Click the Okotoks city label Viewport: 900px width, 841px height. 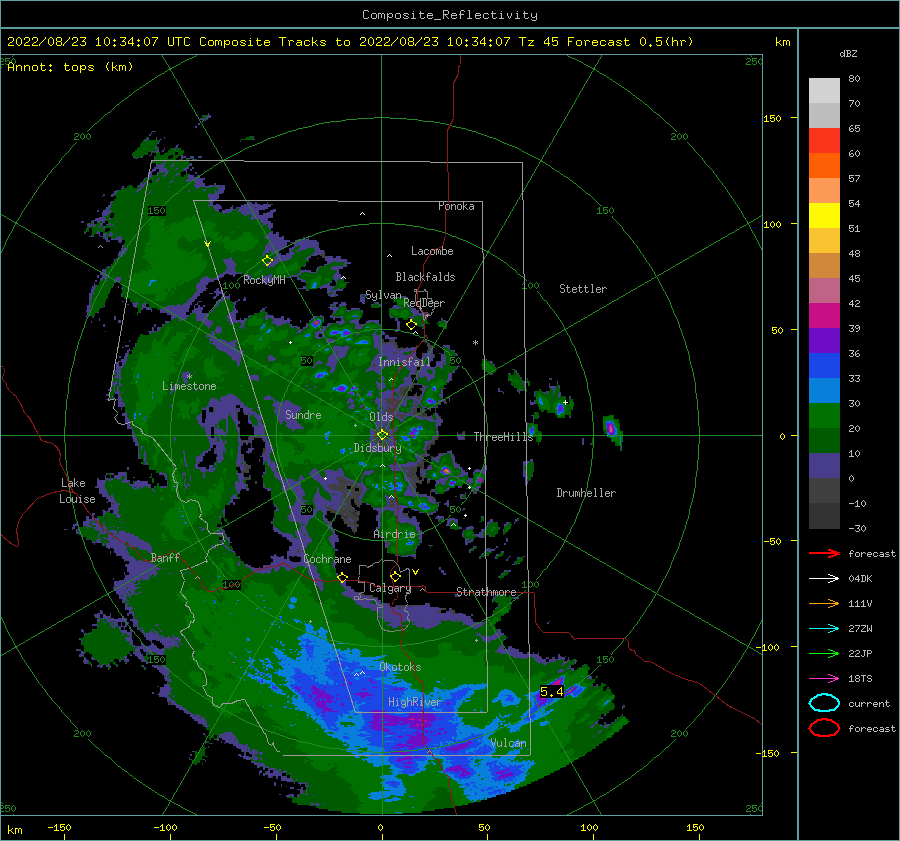pyautogui.click(x=400, y=667)
